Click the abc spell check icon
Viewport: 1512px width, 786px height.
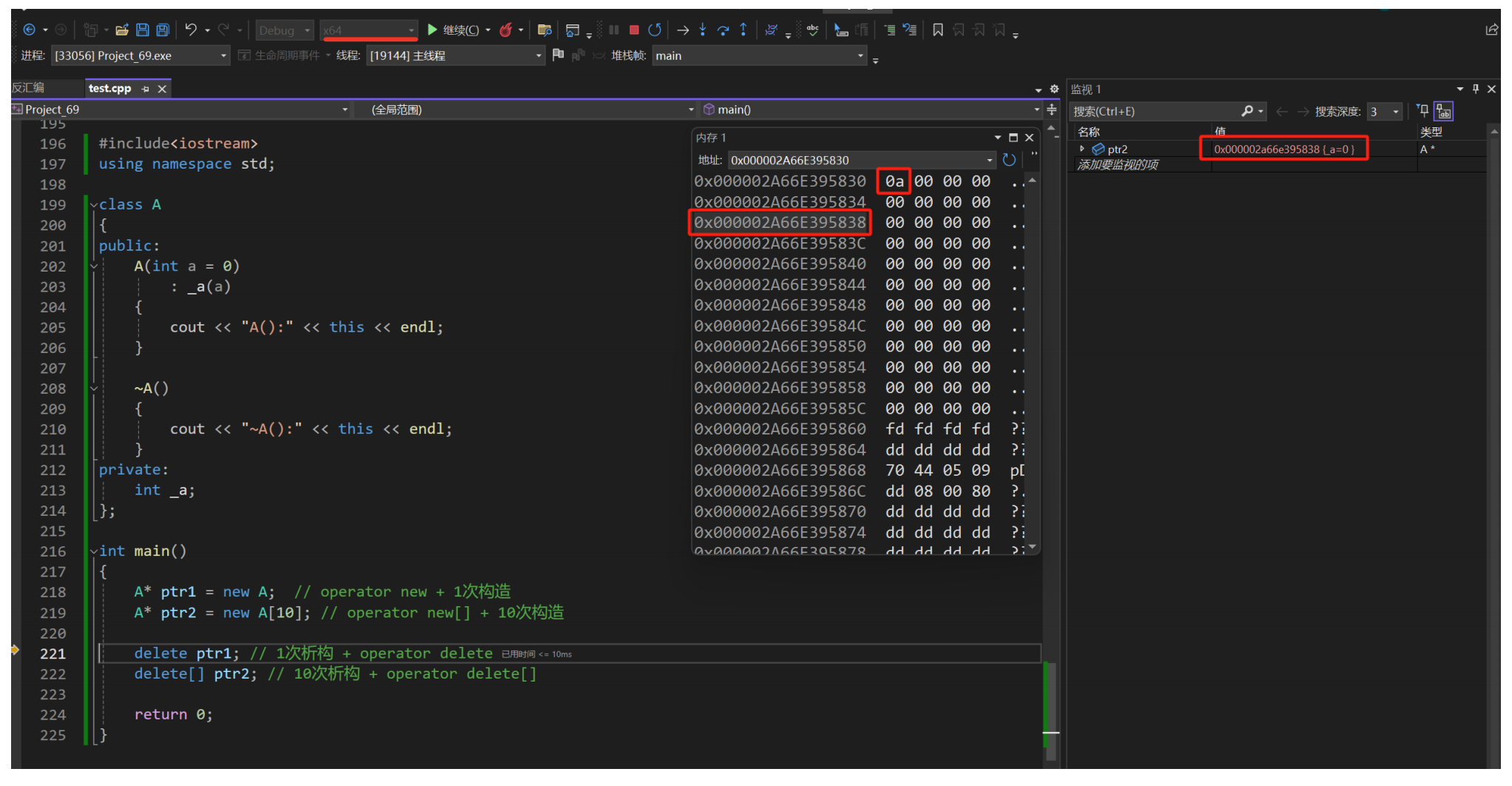click(x=812, y=30)
